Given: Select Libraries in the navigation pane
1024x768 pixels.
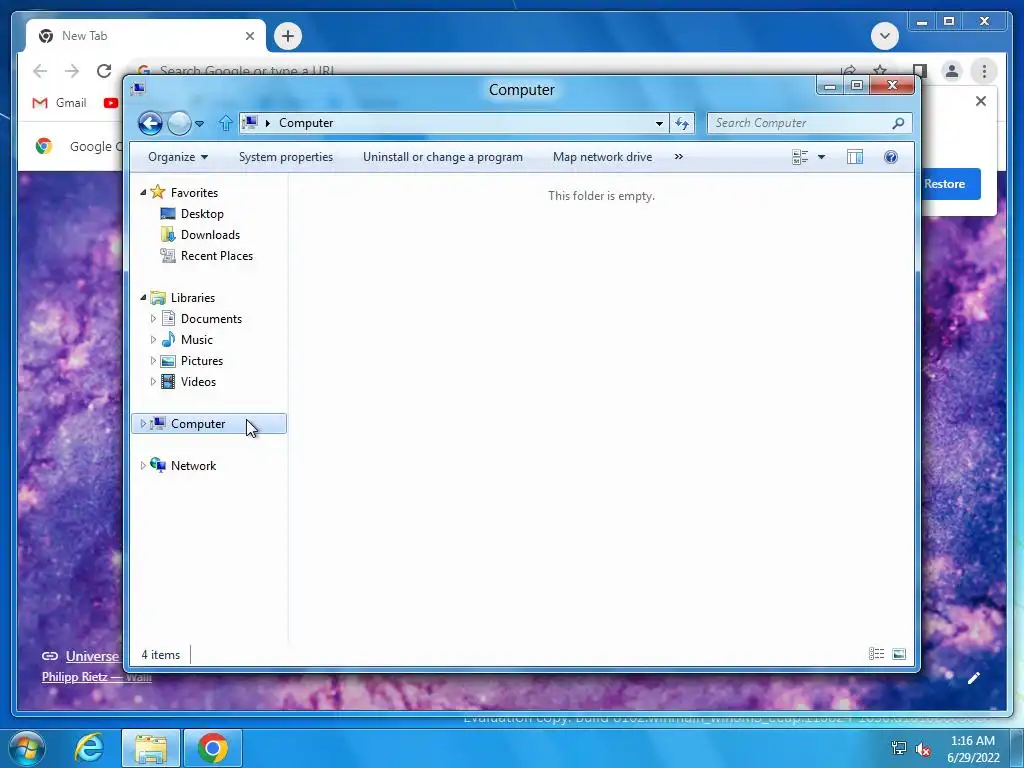Looking at the screenshot, I should point(193,298).
